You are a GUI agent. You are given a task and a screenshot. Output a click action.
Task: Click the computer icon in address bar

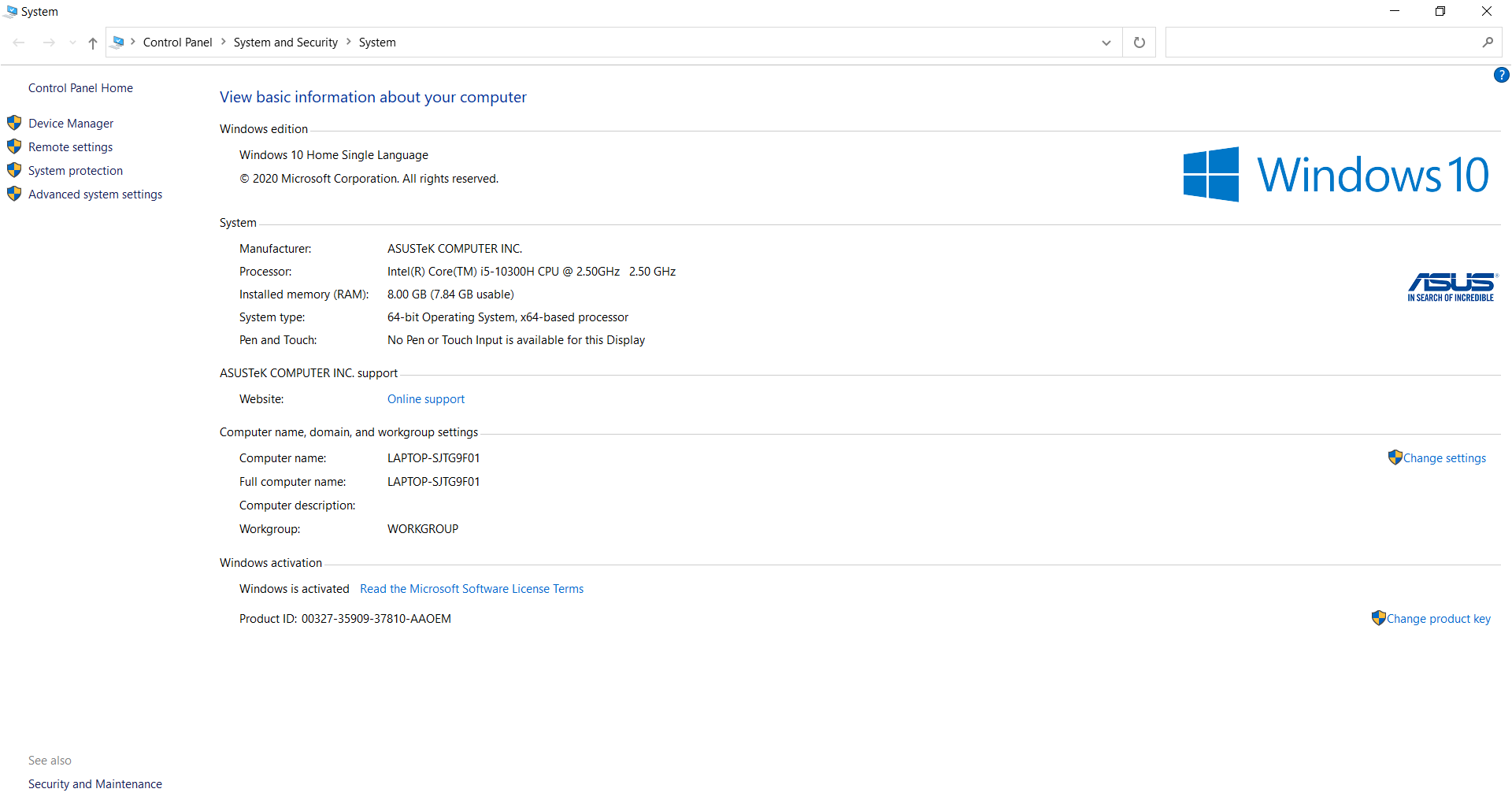click(x=118, y=42)
